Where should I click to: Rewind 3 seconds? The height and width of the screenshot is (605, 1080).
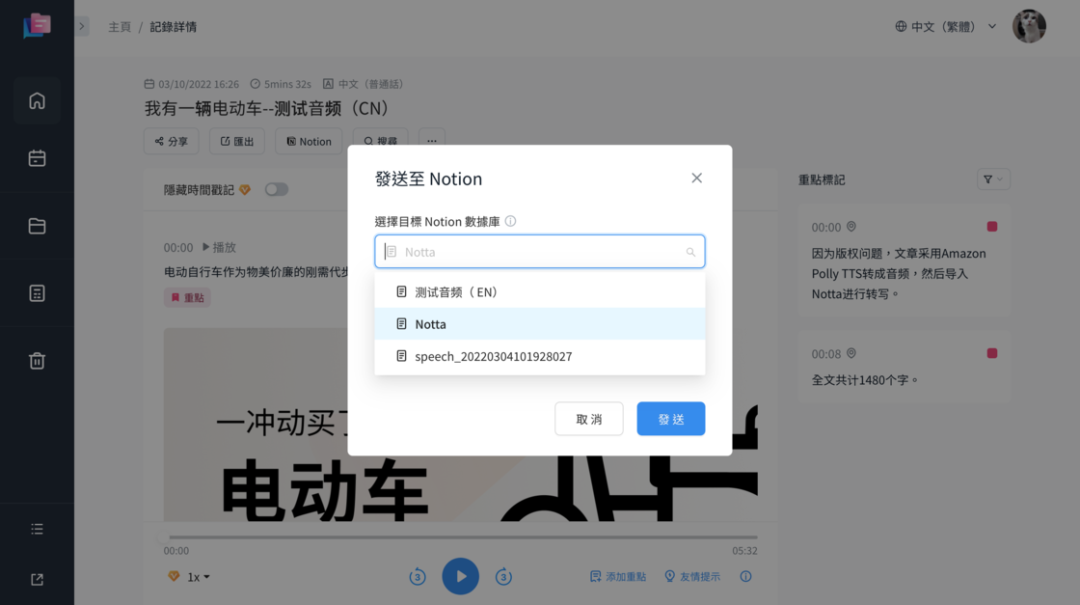point(417,577)
